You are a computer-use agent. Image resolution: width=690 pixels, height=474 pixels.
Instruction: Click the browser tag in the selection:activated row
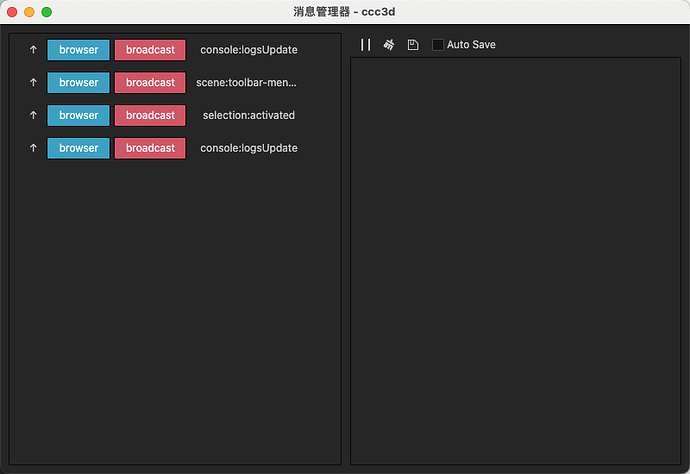tap(78, 115)
